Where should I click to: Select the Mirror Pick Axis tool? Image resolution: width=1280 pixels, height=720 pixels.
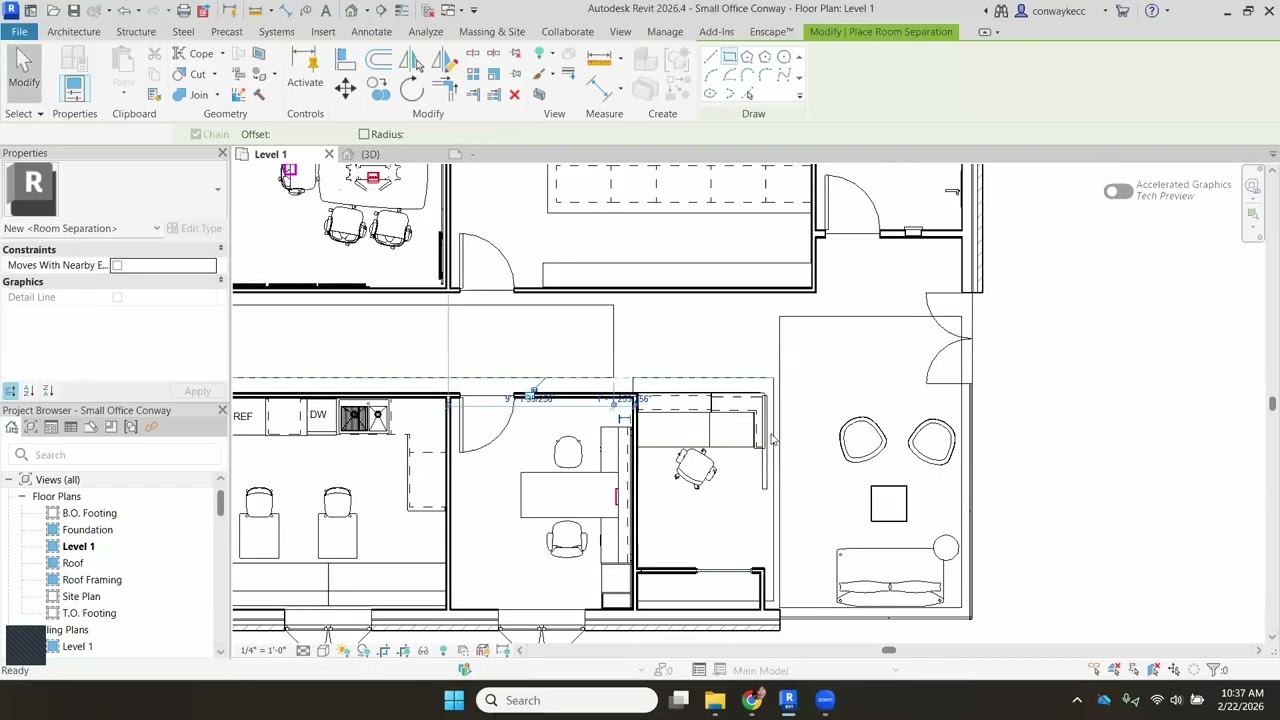point(410,60)
